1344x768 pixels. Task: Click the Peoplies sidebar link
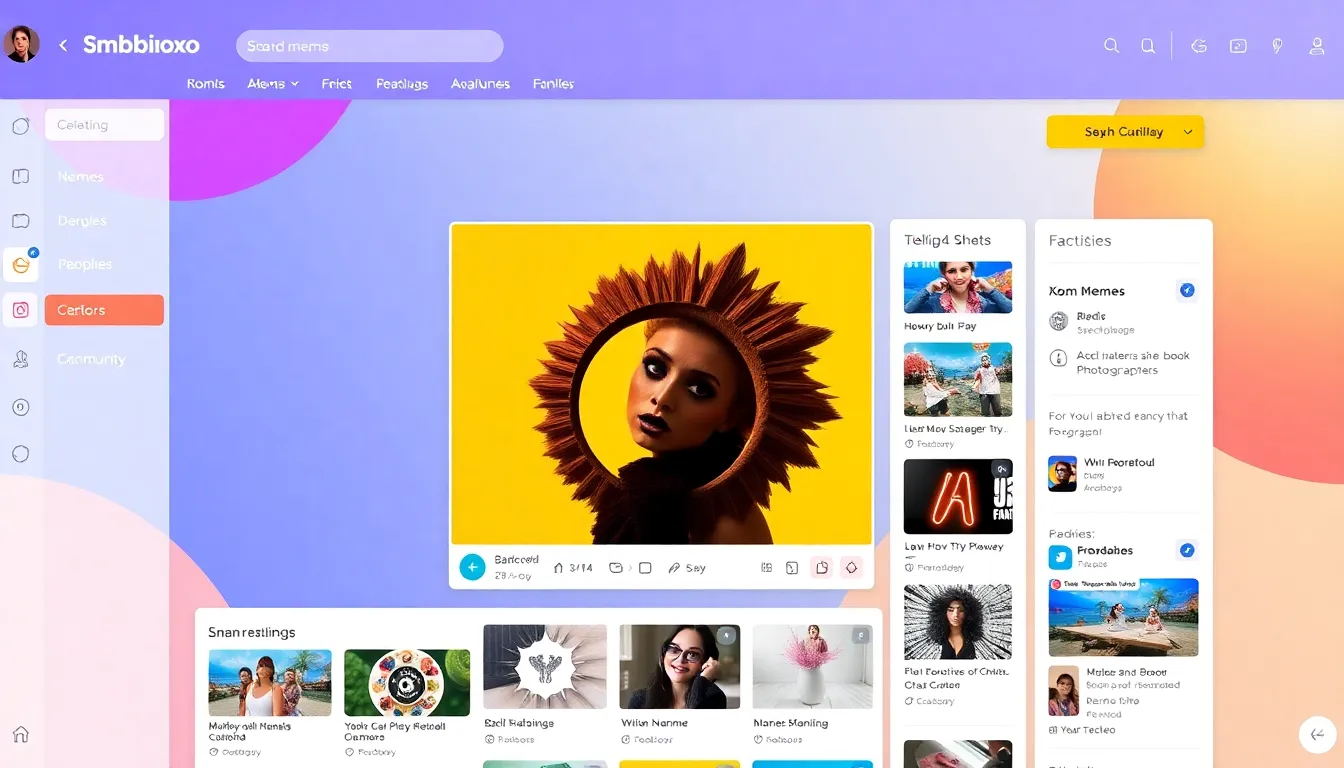pos(85,265)
